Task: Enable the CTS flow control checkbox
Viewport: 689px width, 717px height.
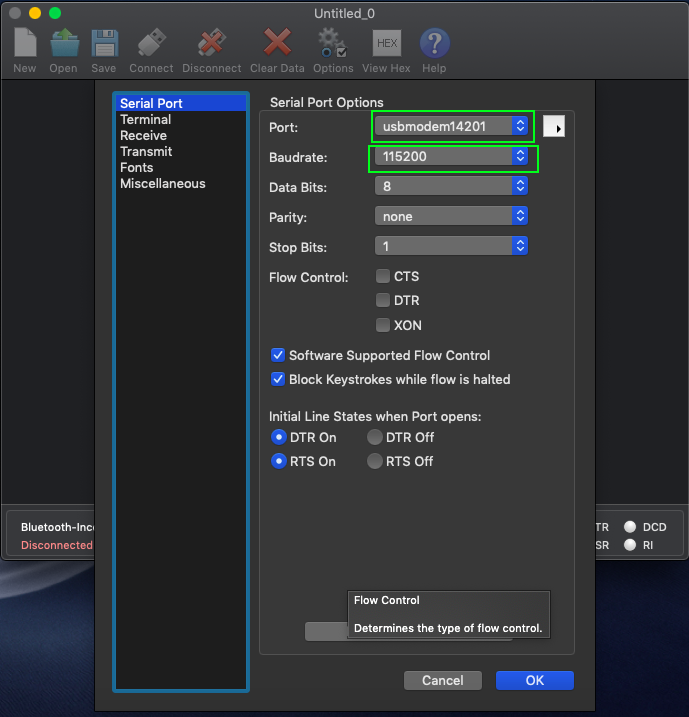Action: coord(383,277)
